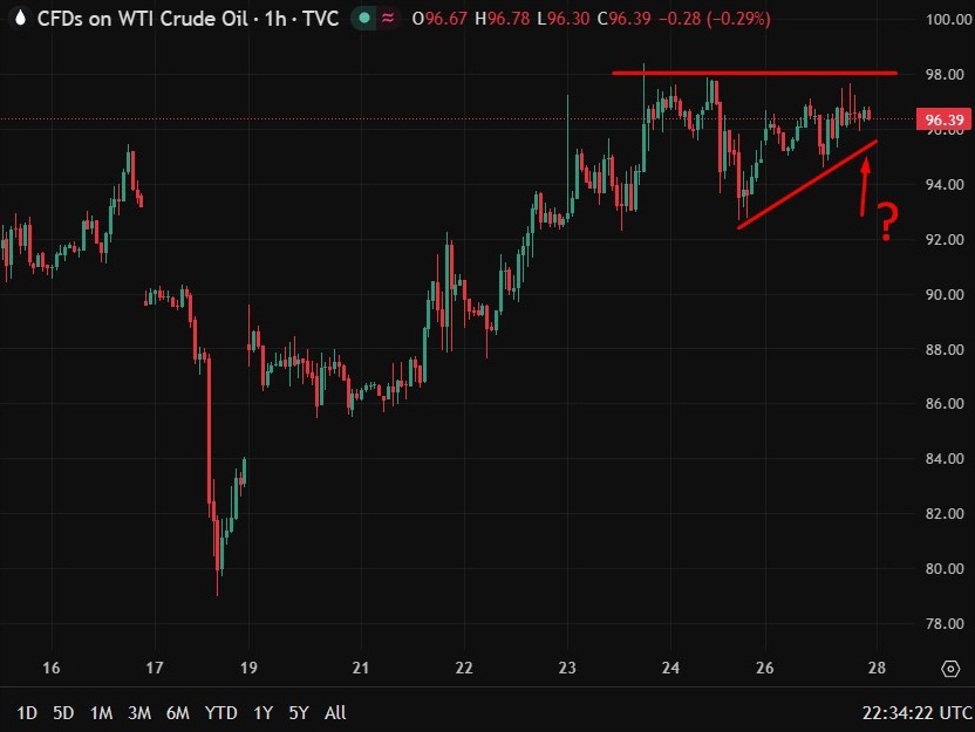
Task: Click the red question mark annotation
Action: point(887,221)
